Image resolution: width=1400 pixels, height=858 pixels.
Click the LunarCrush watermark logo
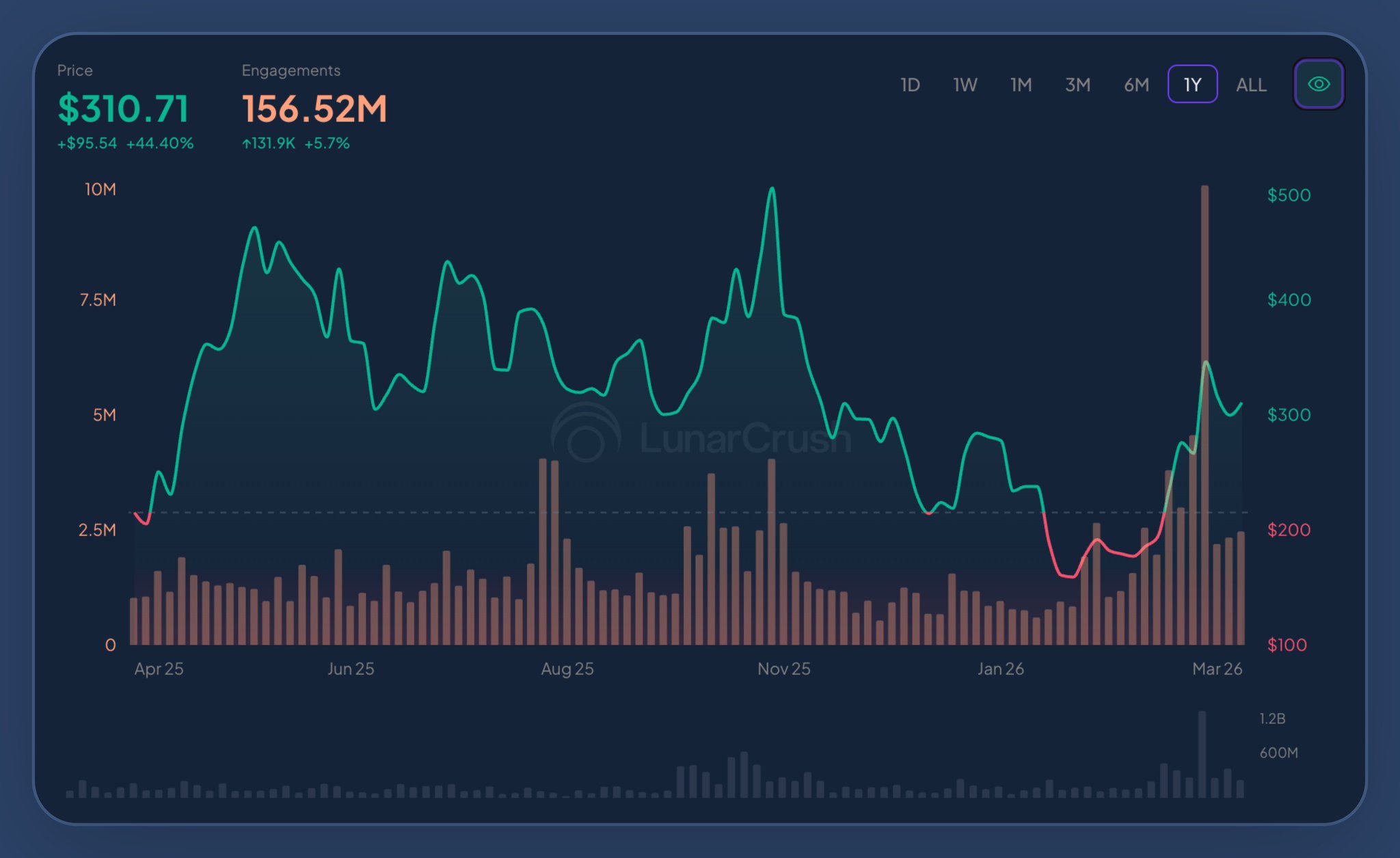(586, 433)
